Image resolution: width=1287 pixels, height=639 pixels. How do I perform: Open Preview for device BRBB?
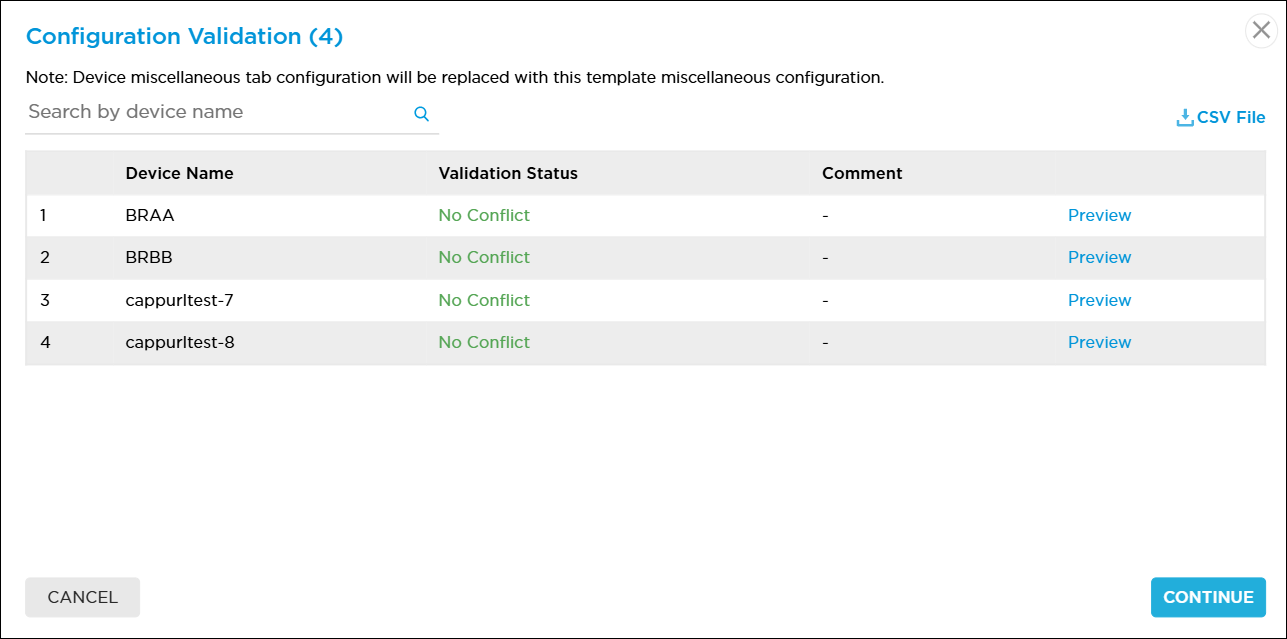pos(1099,257)
